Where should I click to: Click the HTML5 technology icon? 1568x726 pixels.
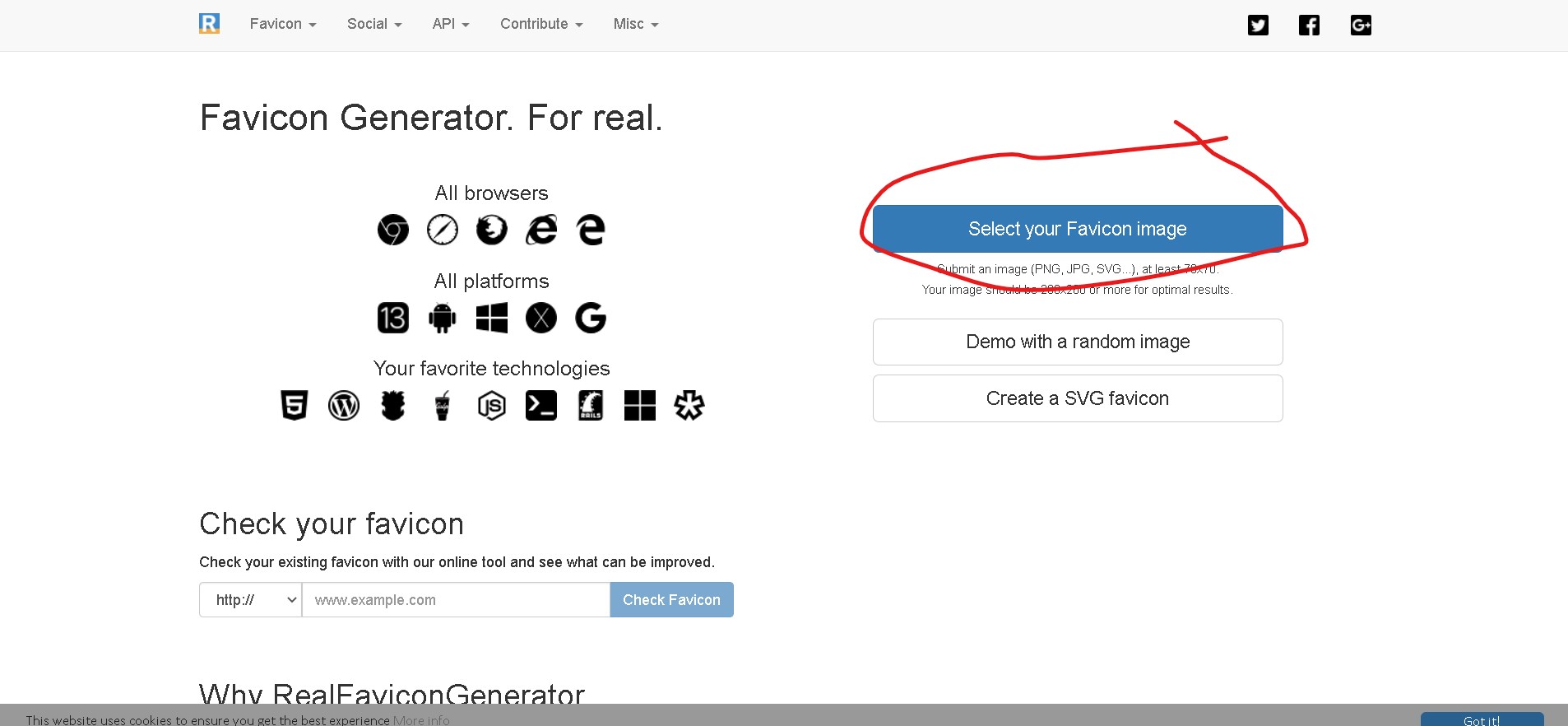(x=295, y=405)
